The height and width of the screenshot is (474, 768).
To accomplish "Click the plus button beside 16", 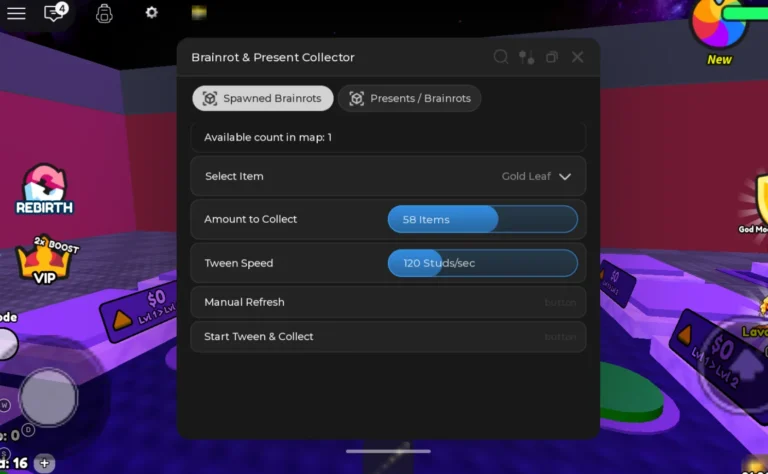I will coord(45,463).
